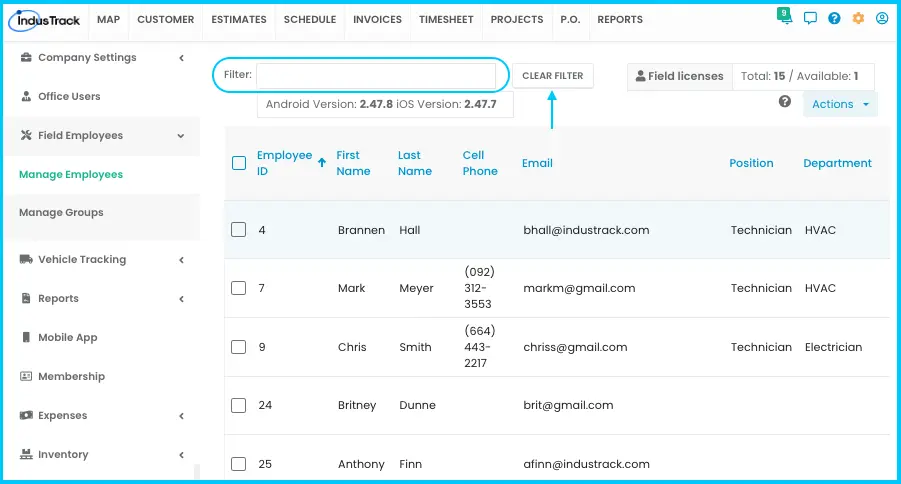Open Office Users settings
The width and height of the screenshot is (901, 484).
click(x=69, y=96)
